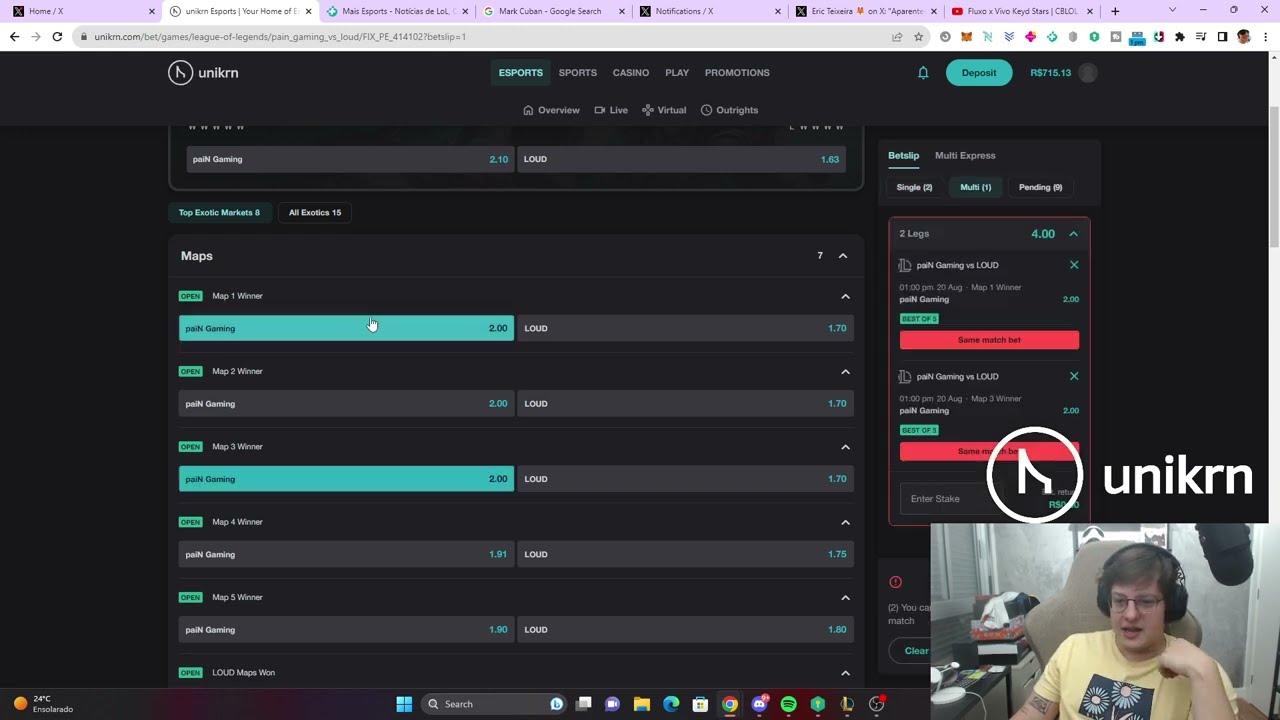The width and height of the screenshot is (1280, 720).
Task: Click the user avatar next to balance
Action: (x=1088, y=72)
